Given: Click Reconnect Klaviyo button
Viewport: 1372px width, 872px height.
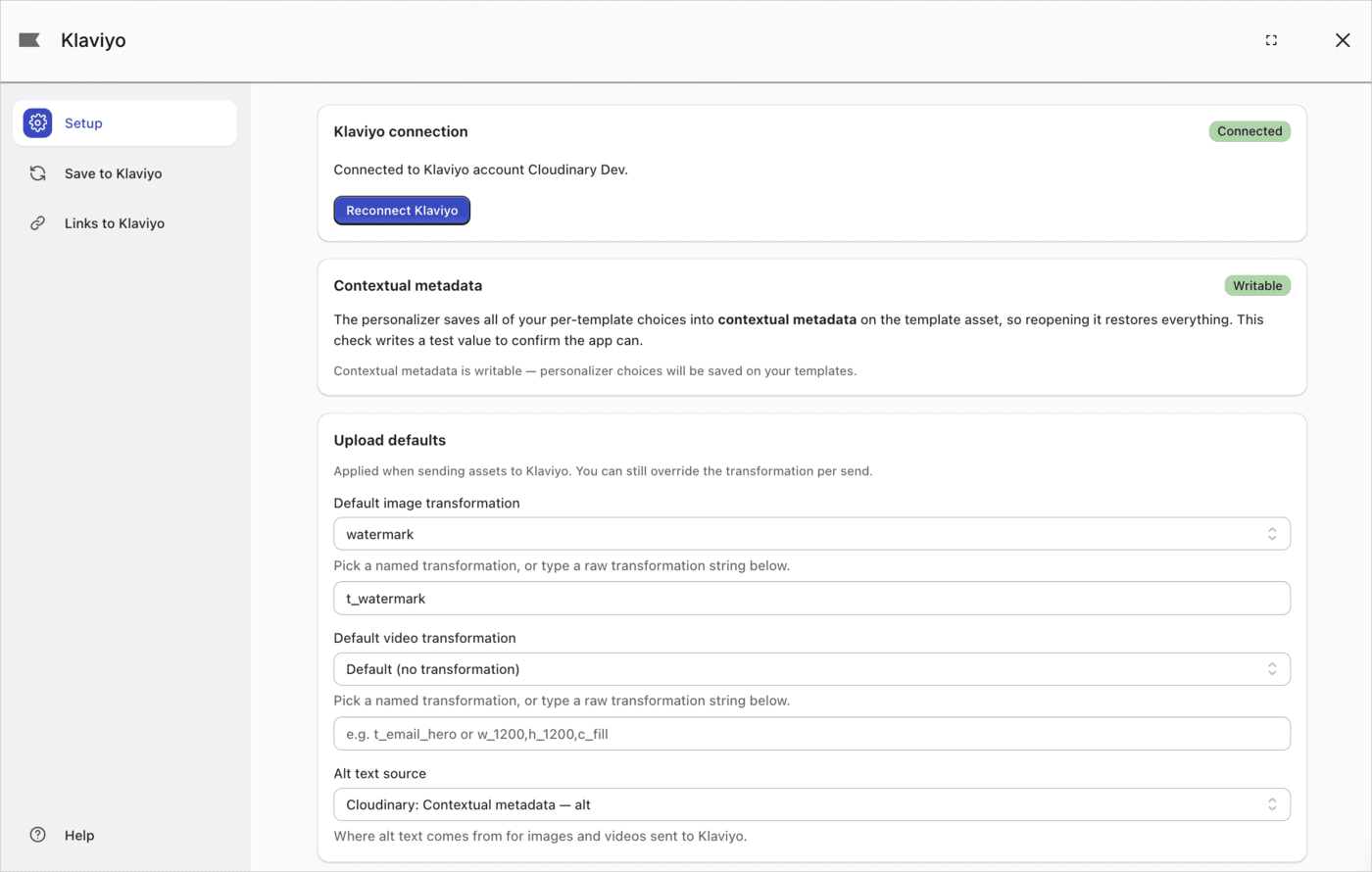Looking at the screenshot, I should pos(402,211).
